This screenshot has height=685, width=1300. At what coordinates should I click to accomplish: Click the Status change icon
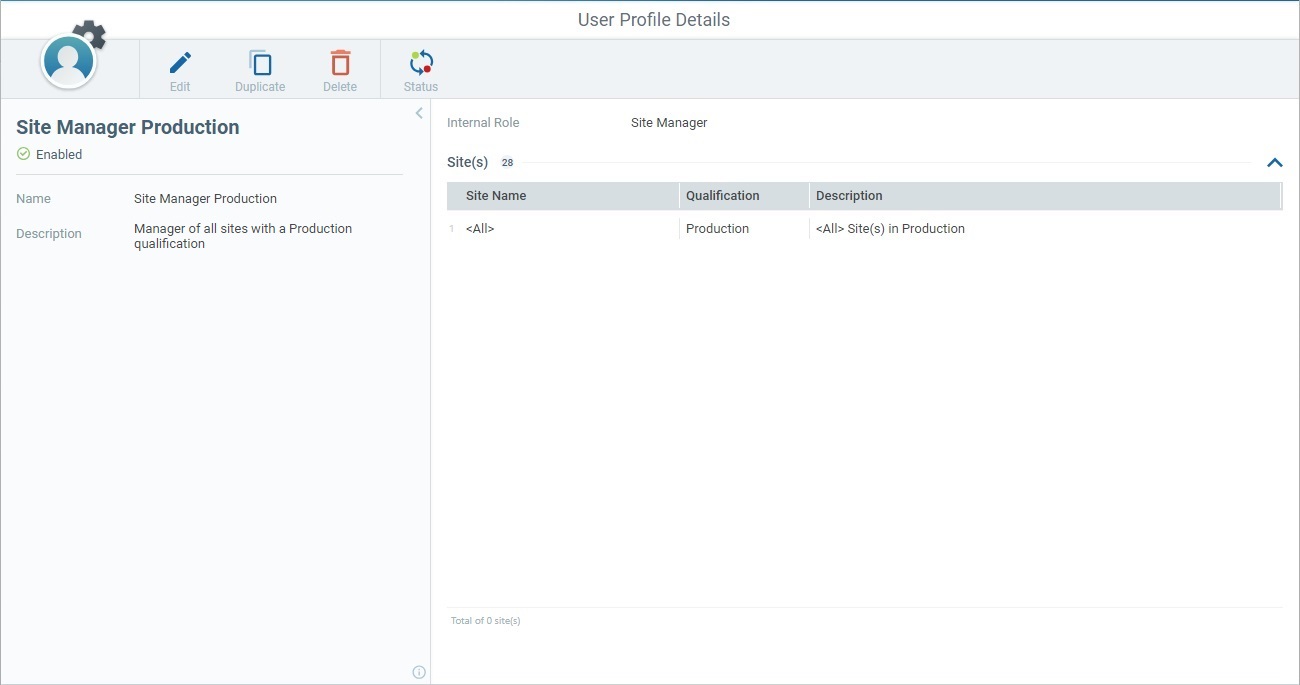click(x=419, y=61)
